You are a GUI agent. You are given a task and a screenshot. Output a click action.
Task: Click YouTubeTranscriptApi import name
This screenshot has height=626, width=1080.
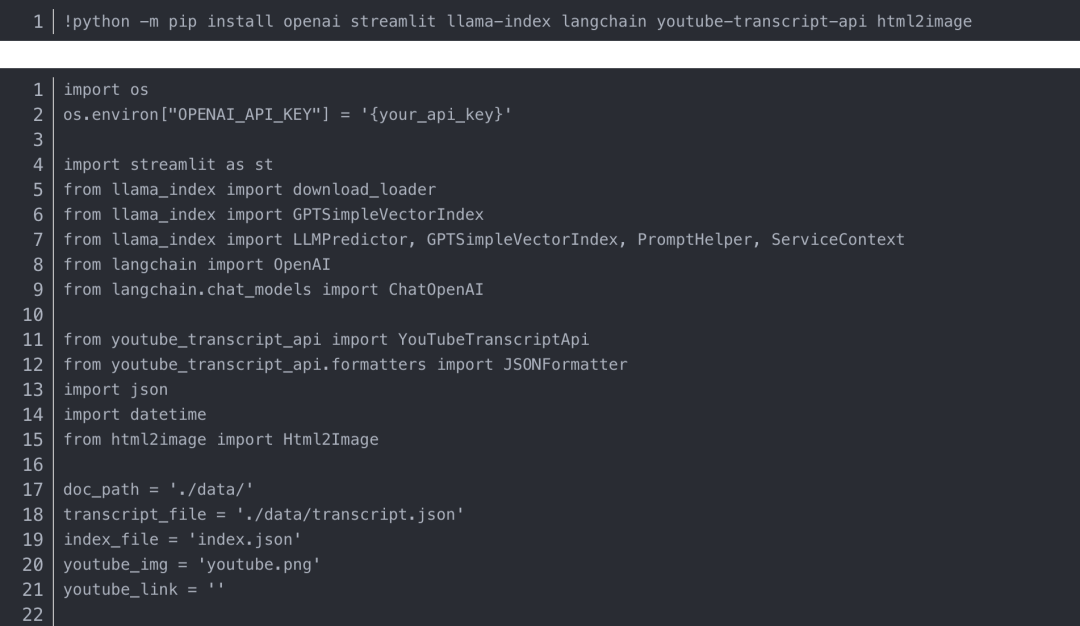pyautogui.click(x=493, y=339)
